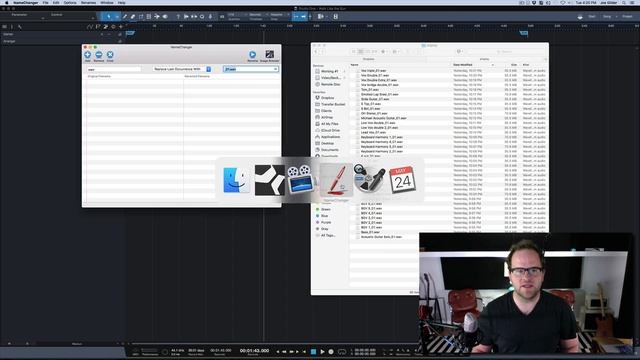Open the Working drive in Finder sidebar
Image resolution: width=640 pixels, height=360 pixels.
coord(329,71)
